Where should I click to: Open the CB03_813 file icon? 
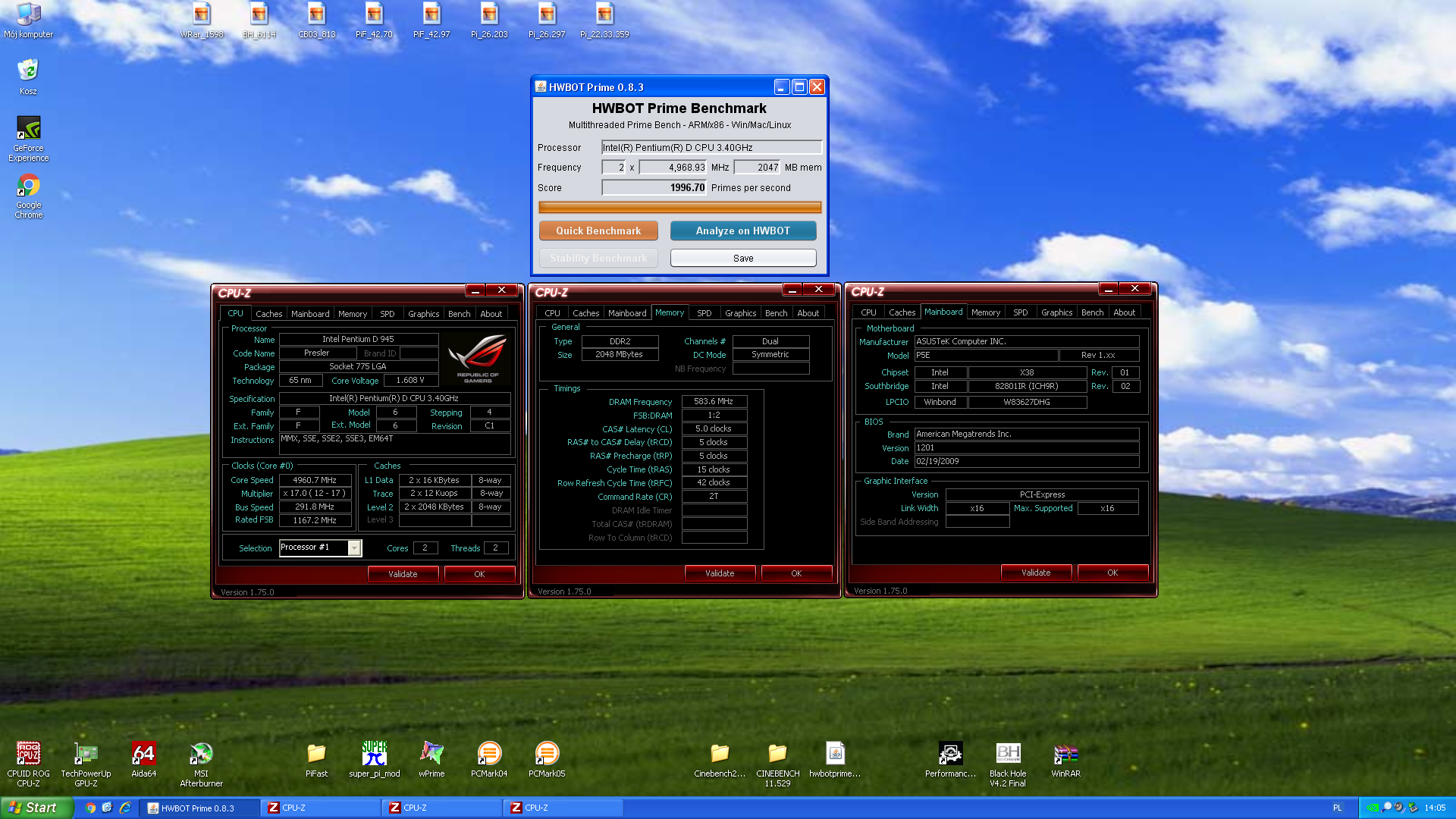click(317, 20)
